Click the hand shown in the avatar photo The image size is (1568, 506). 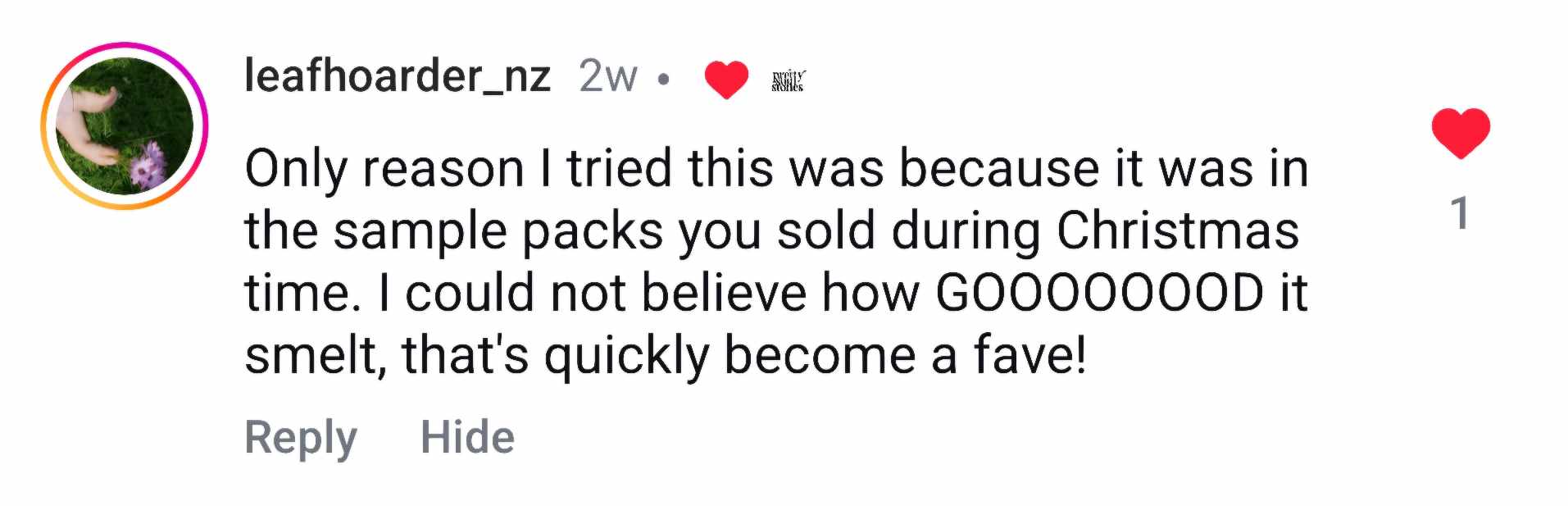[x=90, y=123]
